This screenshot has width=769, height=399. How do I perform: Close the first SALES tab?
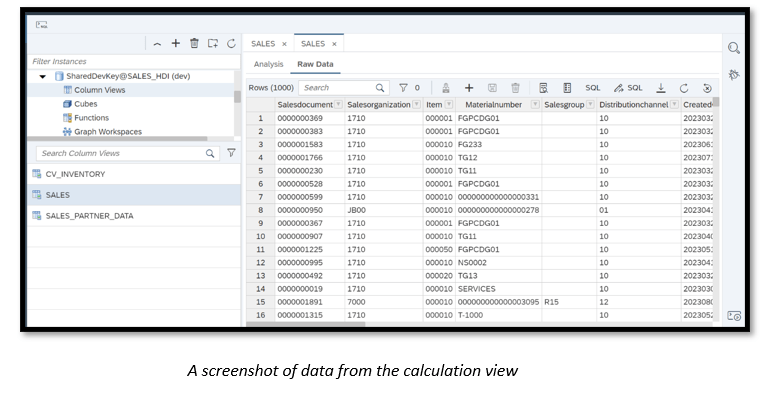click(x=284, y=44)
